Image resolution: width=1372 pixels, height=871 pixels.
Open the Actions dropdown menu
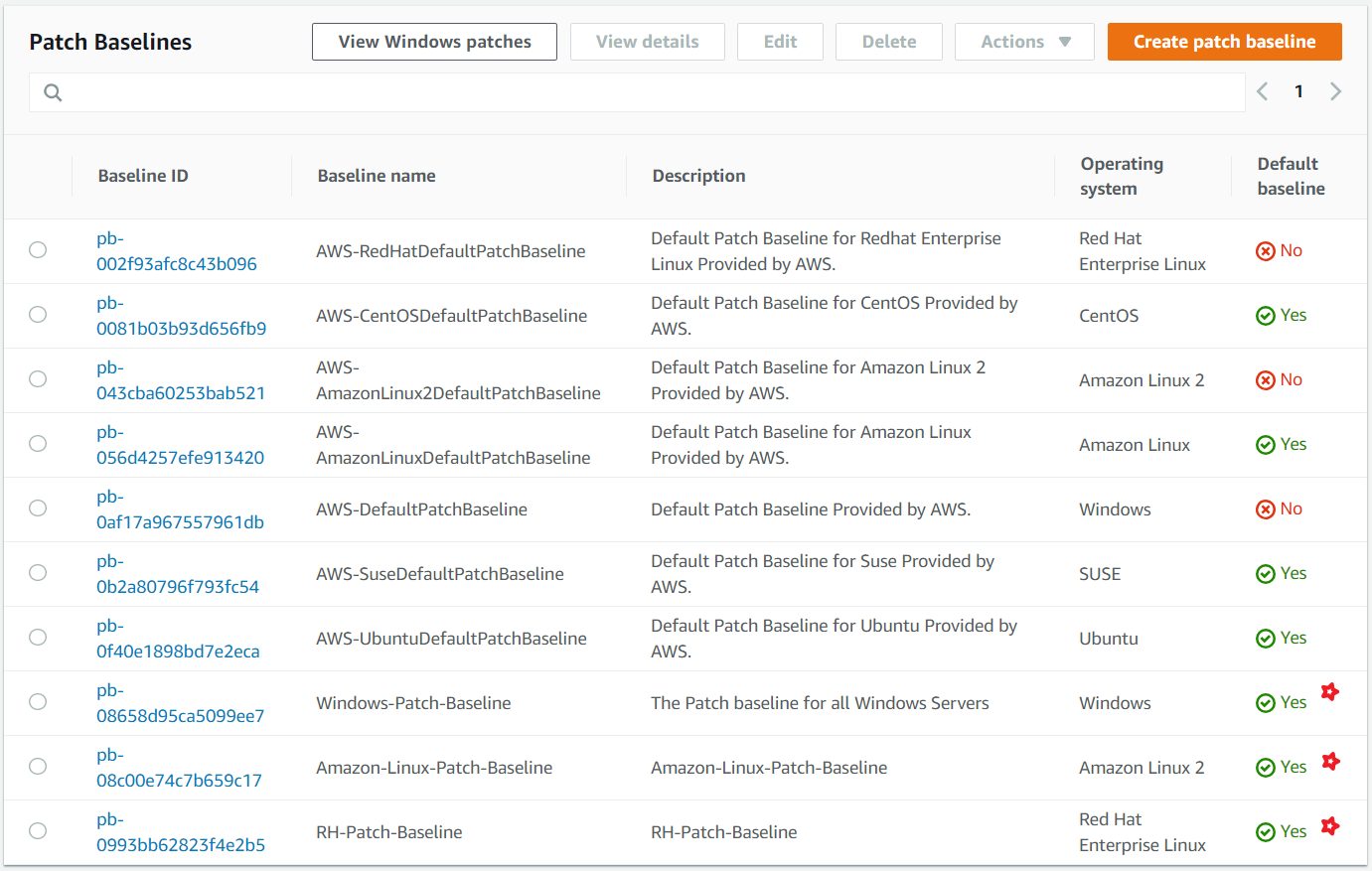[x=1024, y=42]
